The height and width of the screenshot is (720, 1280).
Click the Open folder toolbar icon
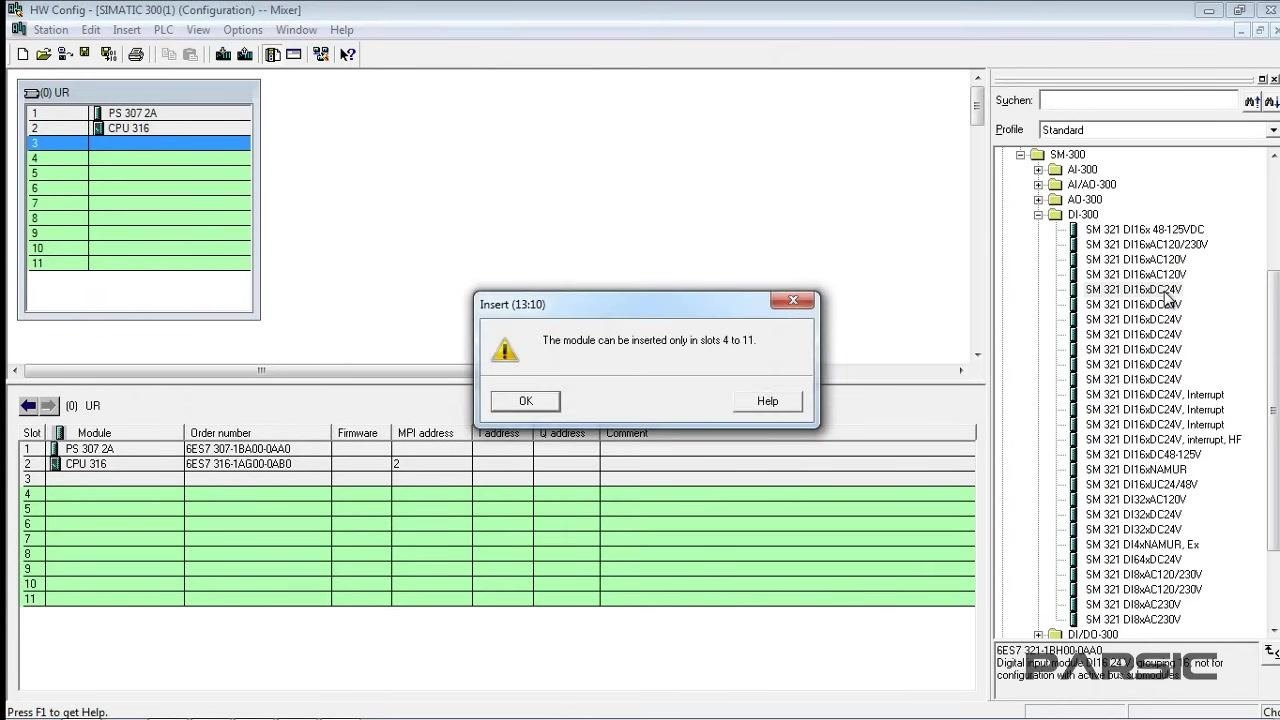[x=43, y=54]
